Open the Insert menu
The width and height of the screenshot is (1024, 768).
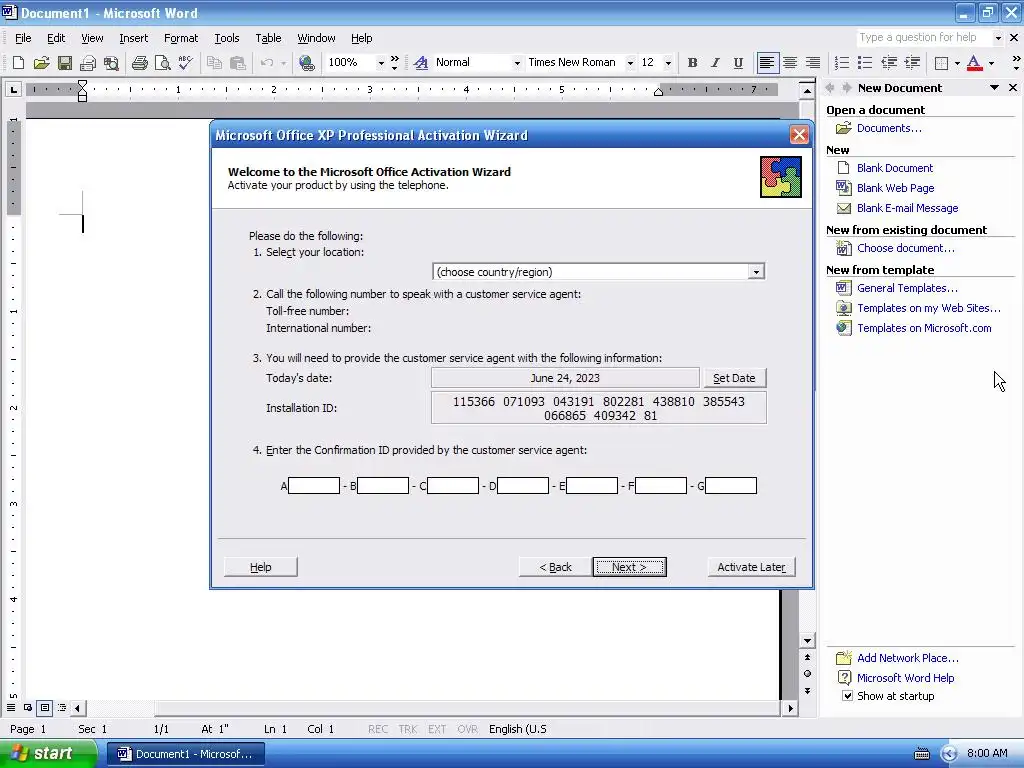point(133,38)
